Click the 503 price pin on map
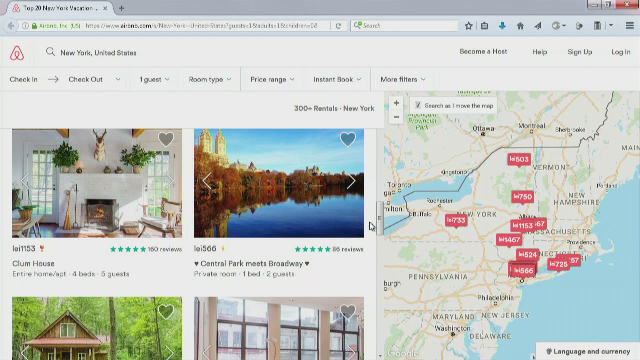Image resolution: width=640 pixels, height=360 pixels. [x=519, y=159]
